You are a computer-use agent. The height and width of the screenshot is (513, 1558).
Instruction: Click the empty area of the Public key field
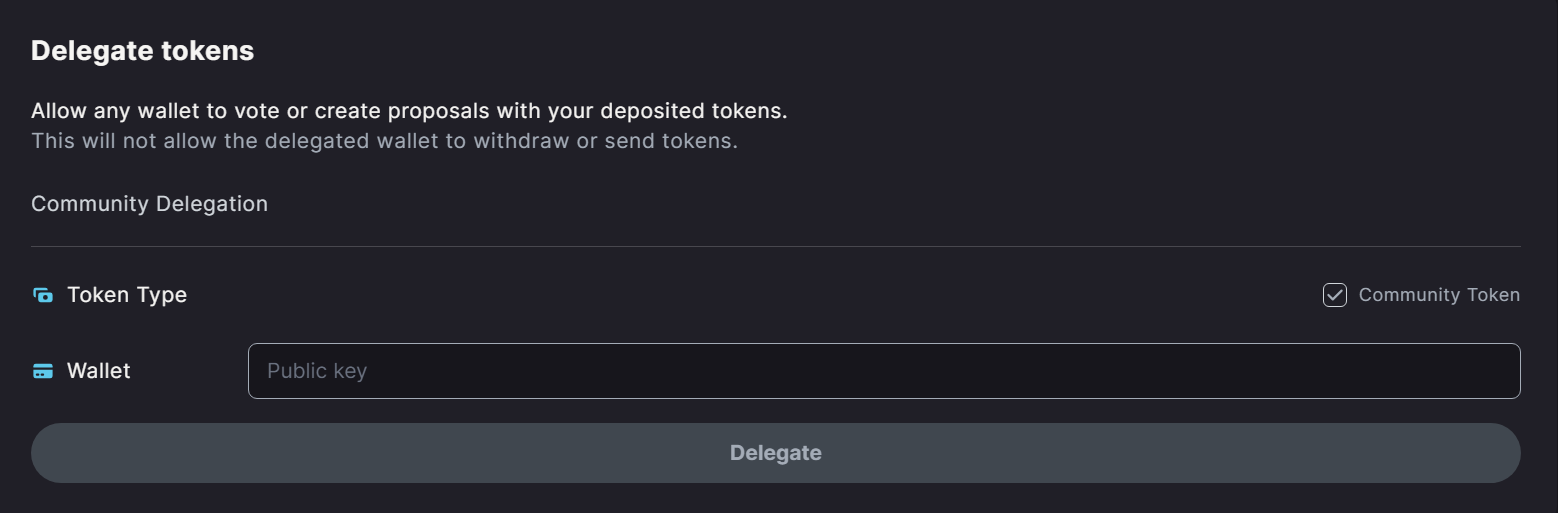coord(940,371)
